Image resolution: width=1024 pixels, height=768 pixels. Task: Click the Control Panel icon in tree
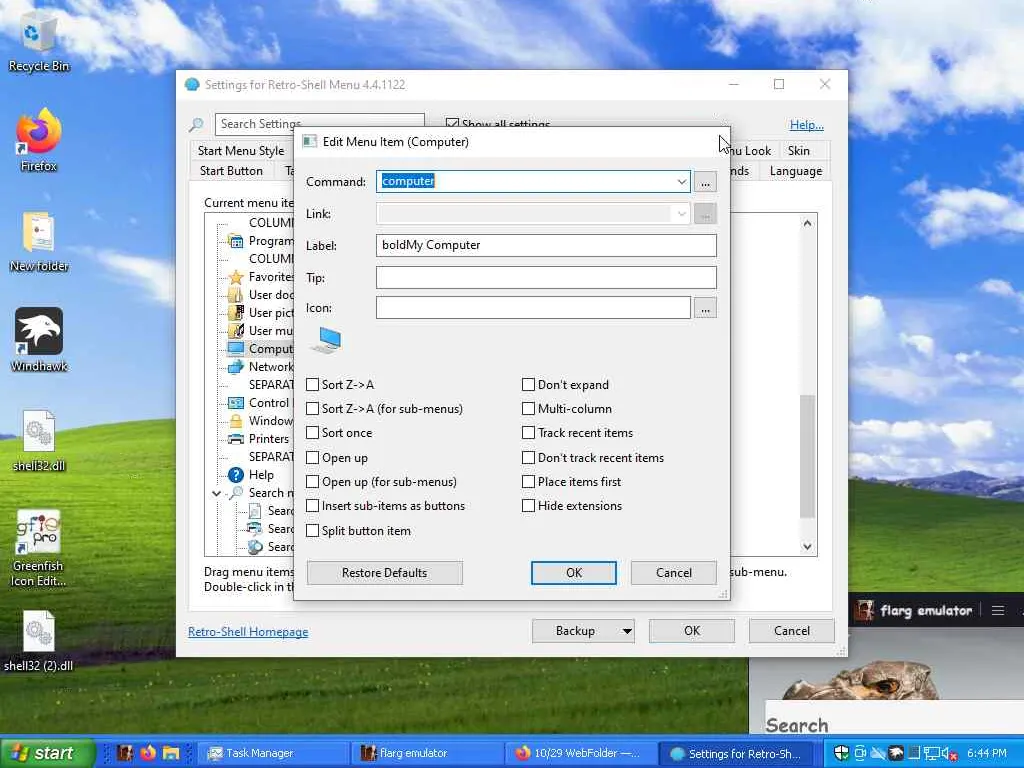(236, 403)
